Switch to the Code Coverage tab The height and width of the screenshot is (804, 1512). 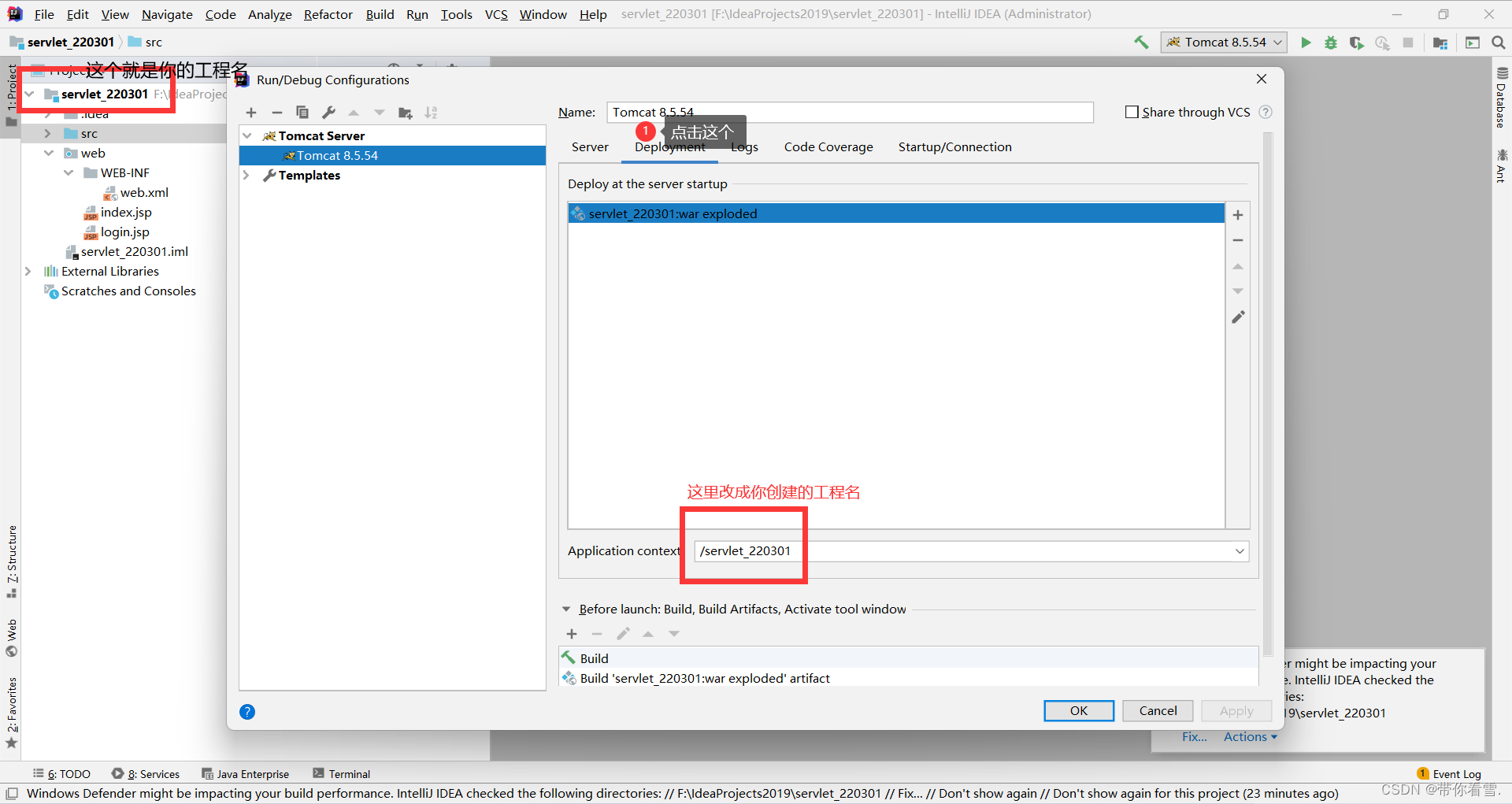tap(828, 147)
